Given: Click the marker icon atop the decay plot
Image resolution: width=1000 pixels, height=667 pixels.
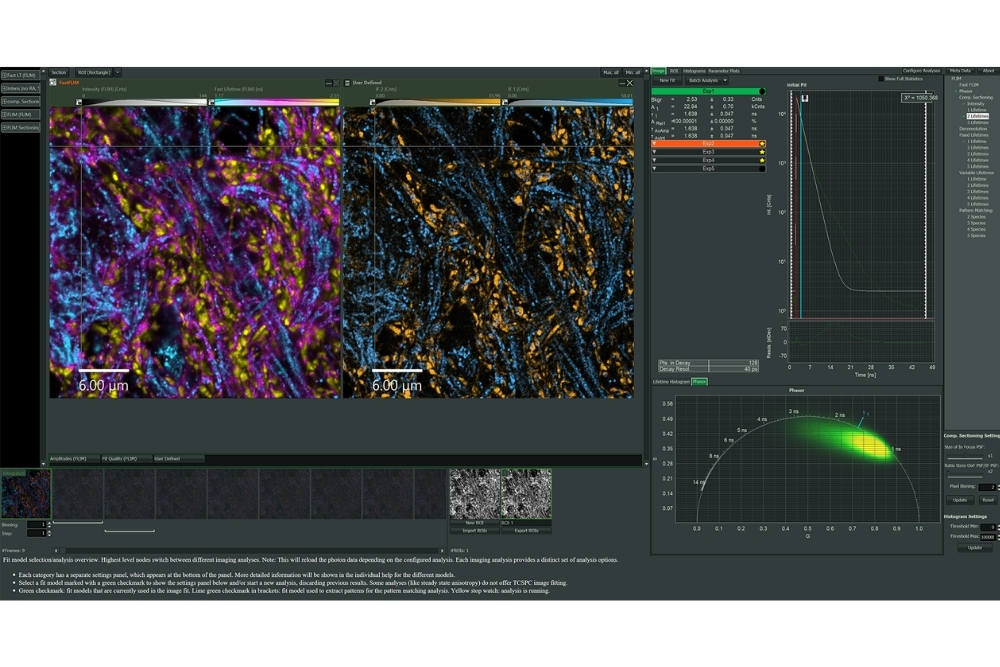Looking at the screenshot, I should point(804,98).
